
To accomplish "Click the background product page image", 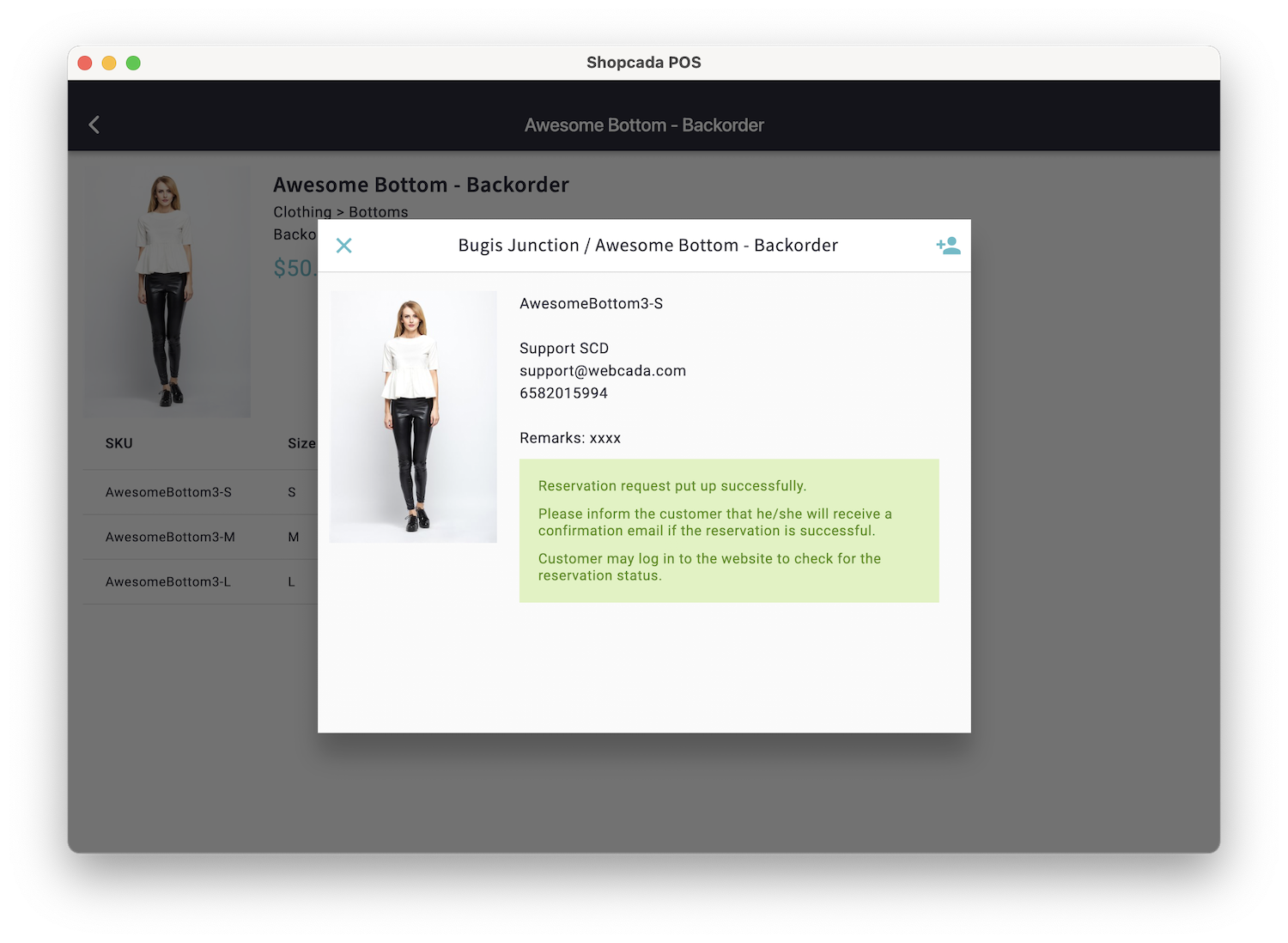I will point(167,292).
